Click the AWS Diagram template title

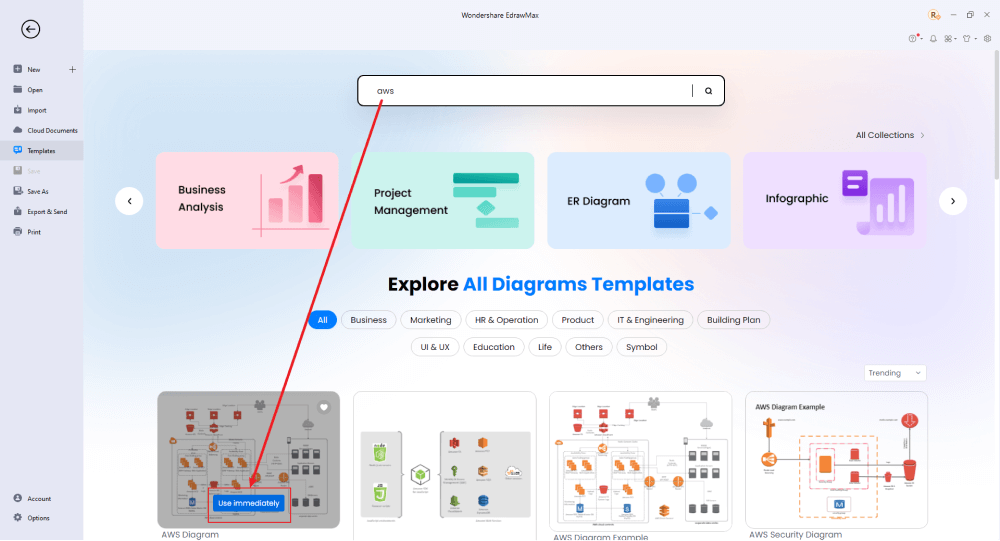[x=190, y=535]
